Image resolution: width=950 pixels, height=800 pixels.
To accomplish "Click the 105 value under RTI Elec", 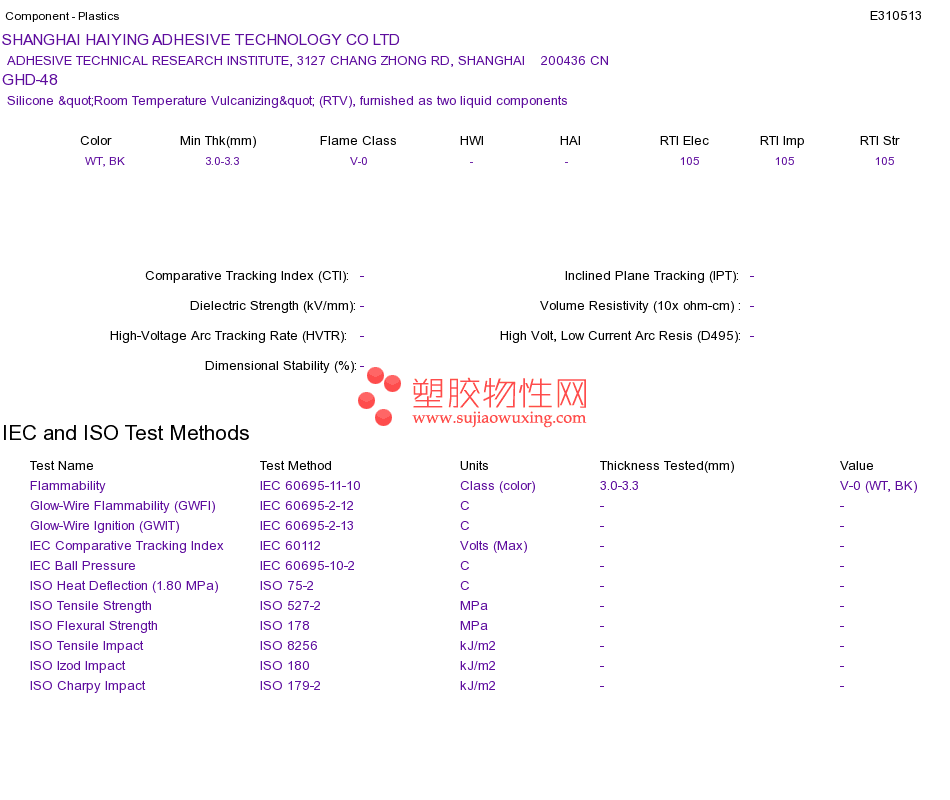I will pos(689,161).
